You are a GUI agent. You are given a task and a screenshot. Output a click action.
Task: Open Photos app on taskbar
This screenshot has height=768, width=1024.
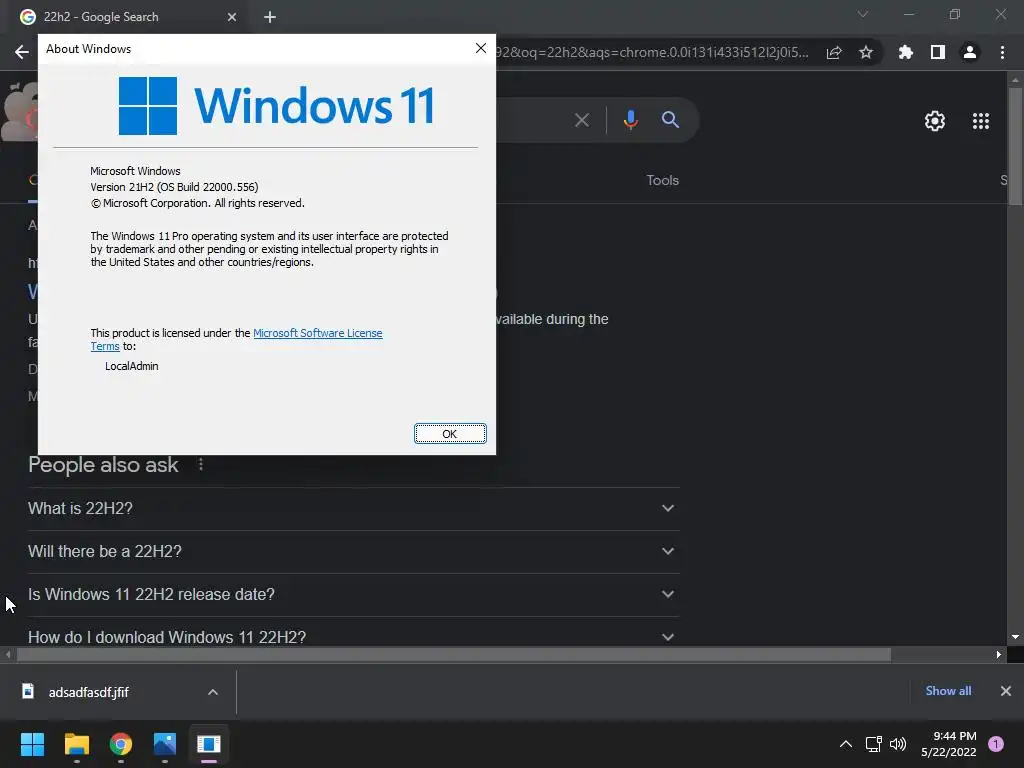click(165, 744)
